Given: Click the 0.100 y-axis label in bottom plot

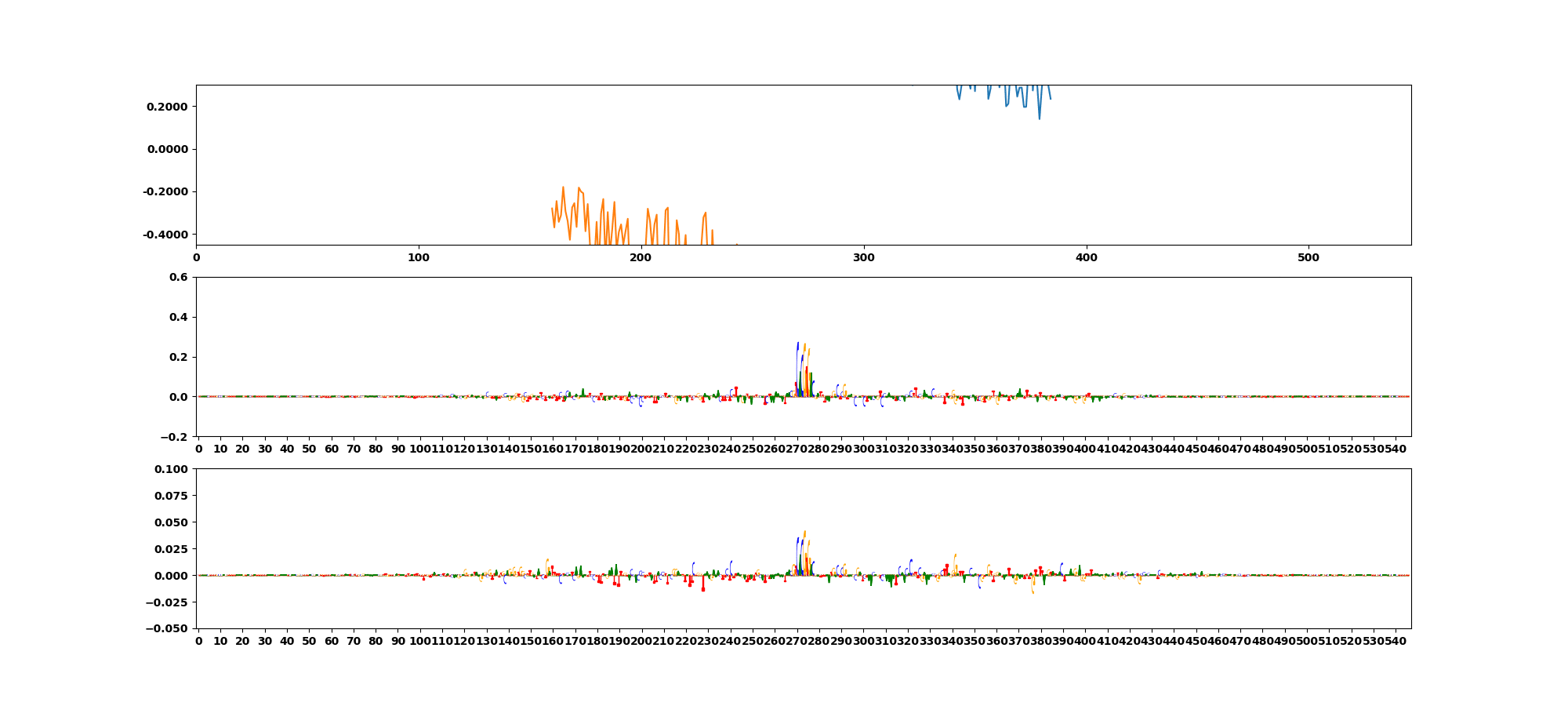Looking at the screenshot, I should [x=170, y=469].
